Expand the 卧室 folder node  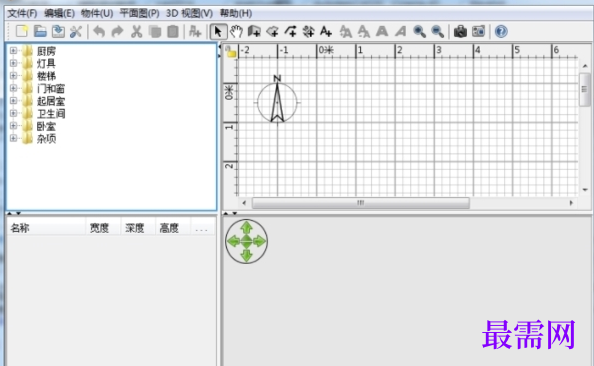(x=13, y=125)
